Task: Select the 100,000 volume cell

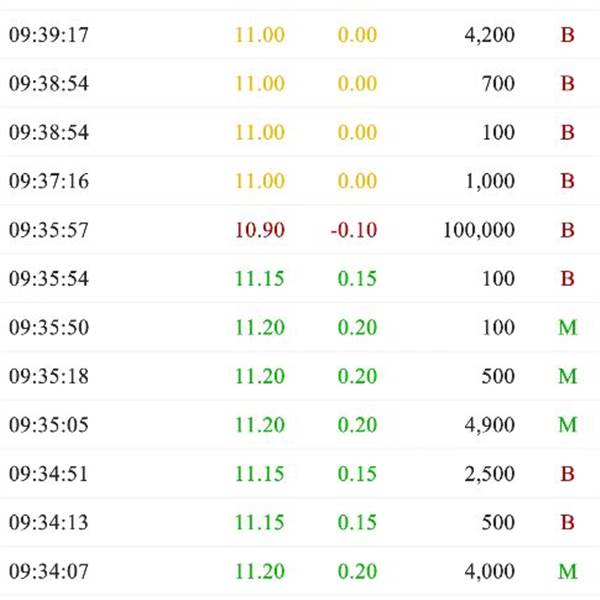Action: click(479, 230)
